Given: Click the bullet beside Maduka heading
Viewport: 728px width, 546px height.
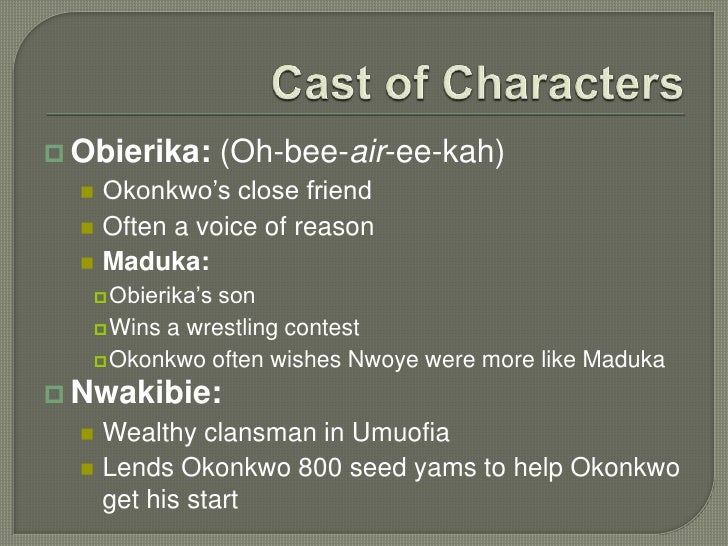Looking at the screenshot, I should click(87, 263).
